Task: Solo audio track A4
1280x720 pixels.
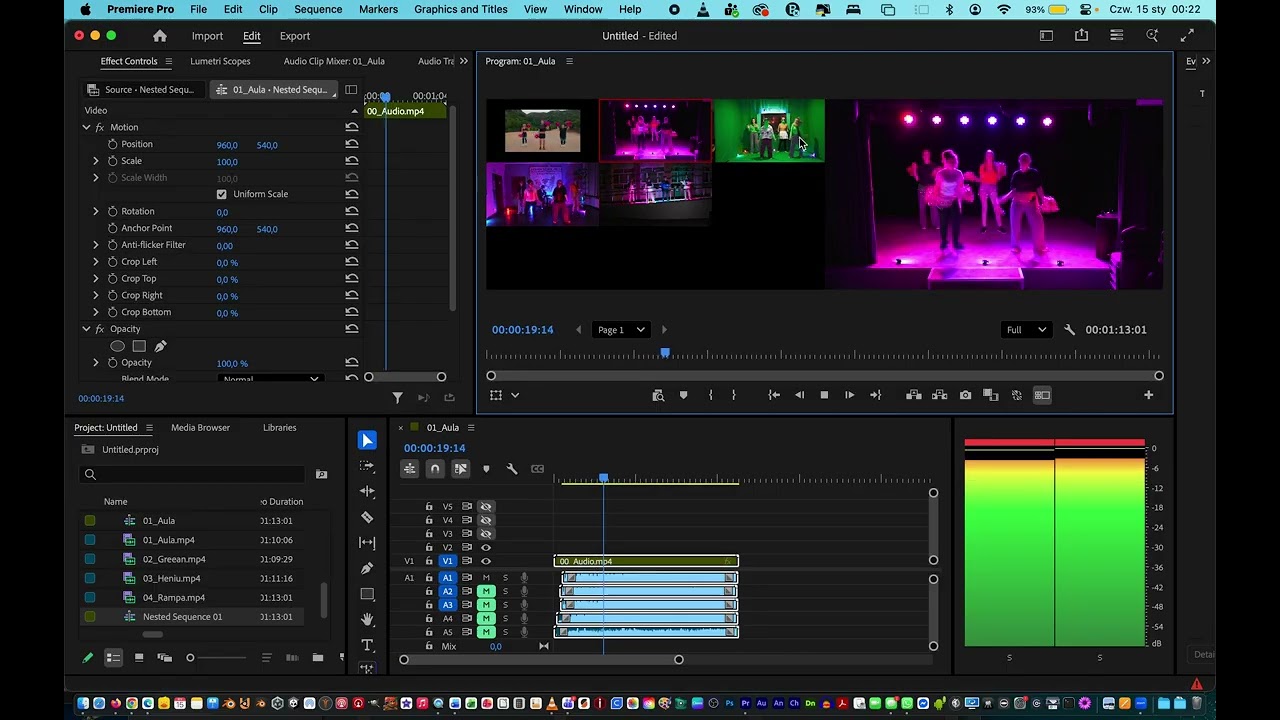Action: click(x=505, y=619)
